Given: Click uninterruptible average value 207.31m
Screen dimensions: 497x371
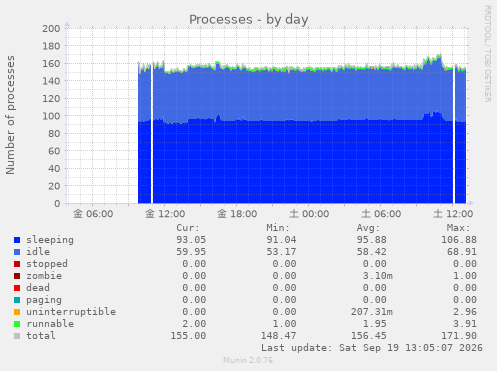Looking at the screenshot, I should (x=371, y=312).
